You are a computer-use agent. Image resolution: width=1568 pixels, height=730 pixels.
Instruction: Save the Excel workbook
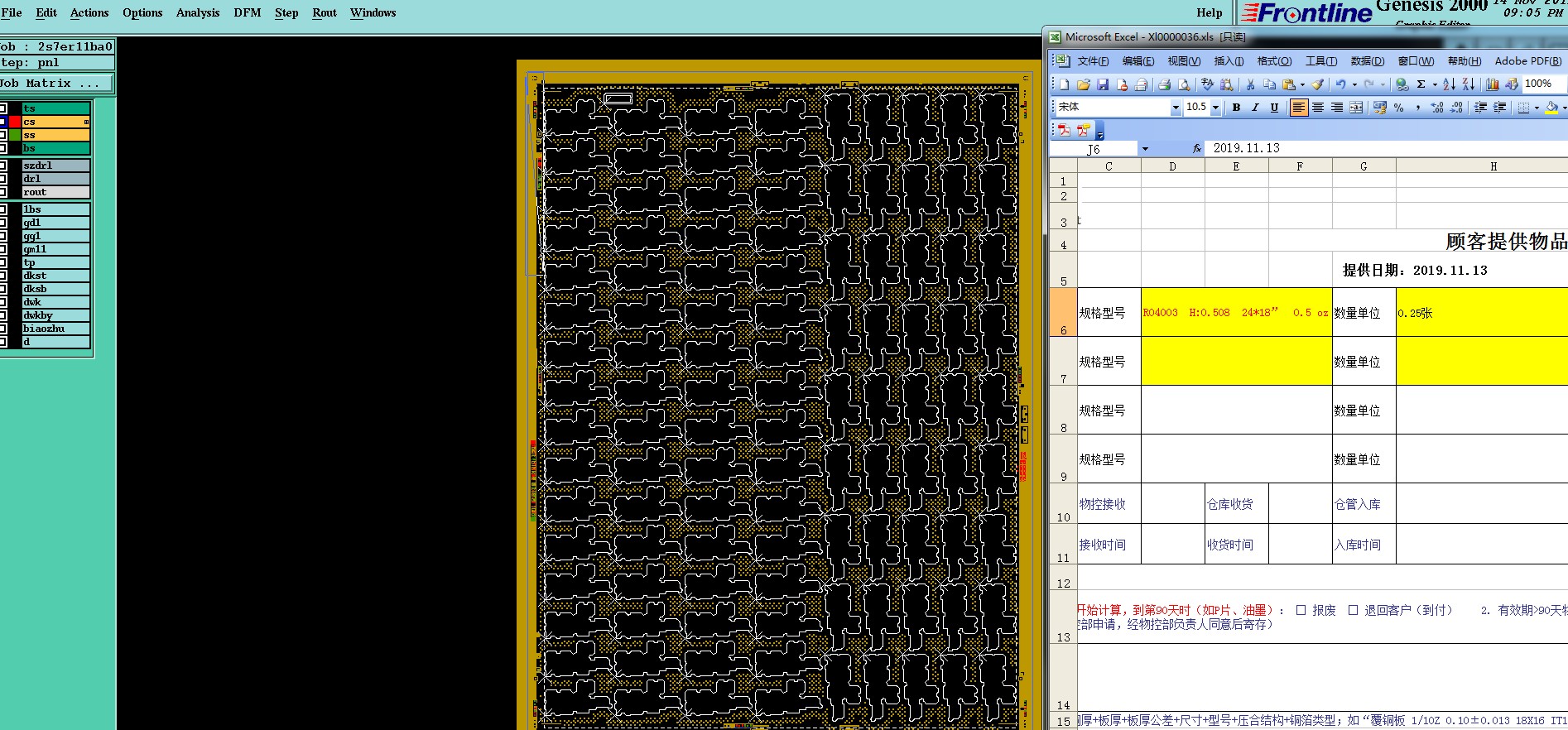pos(1103,84)
